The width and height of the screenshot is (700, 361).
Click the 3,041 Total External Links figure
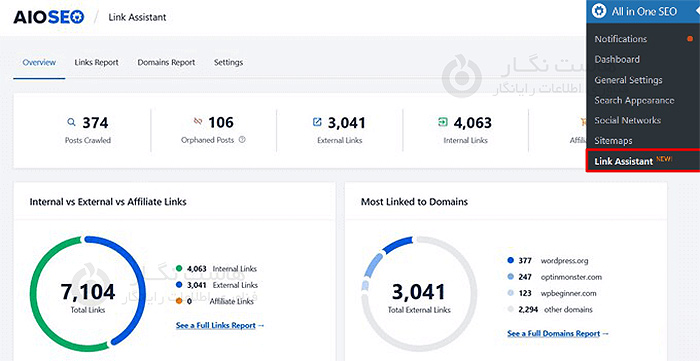click(x=419, y=292)
